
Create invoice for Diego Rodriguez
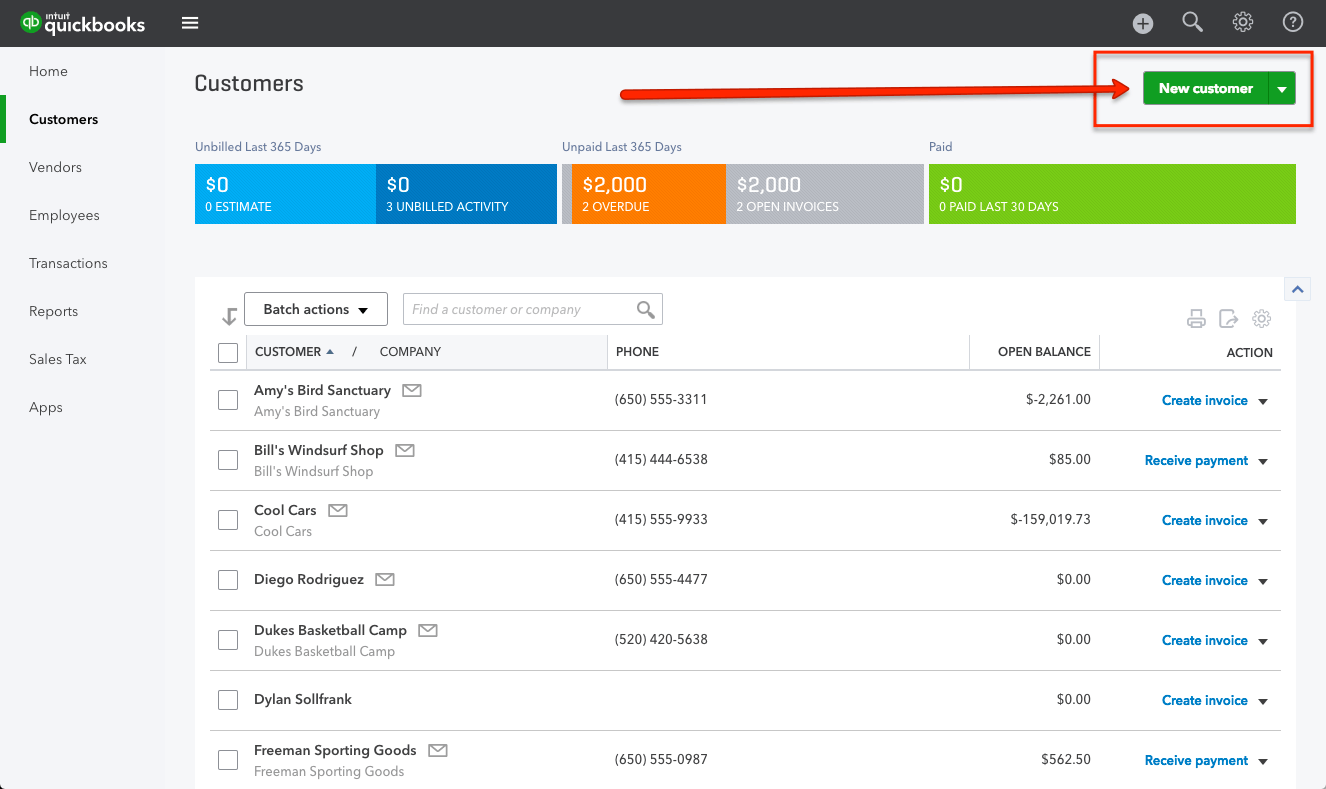(1204, 580)
